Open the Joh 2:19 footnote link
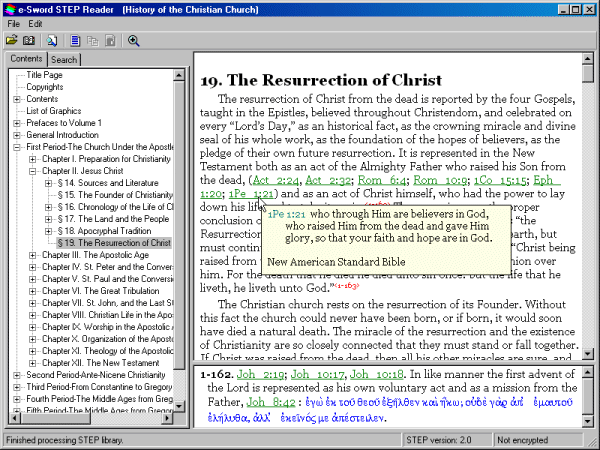 [x=260, y=374]
